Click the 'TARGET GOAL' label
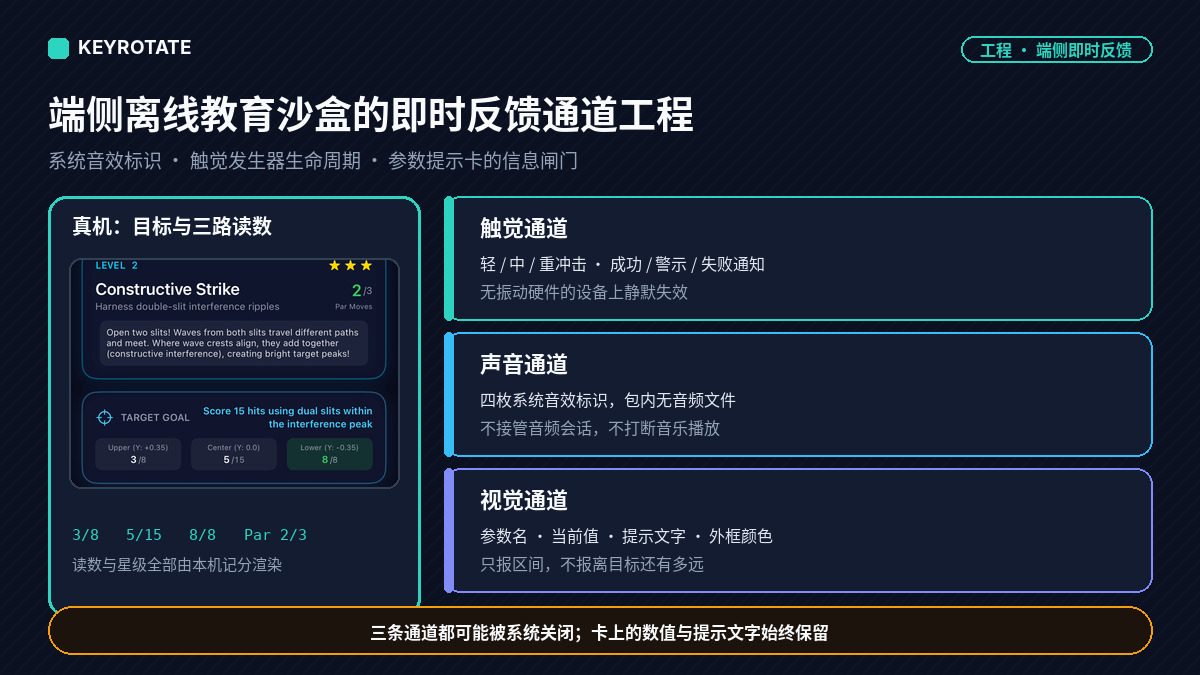Image resolution: width=1200 pixels, height=675 pixels. point(155,418)
